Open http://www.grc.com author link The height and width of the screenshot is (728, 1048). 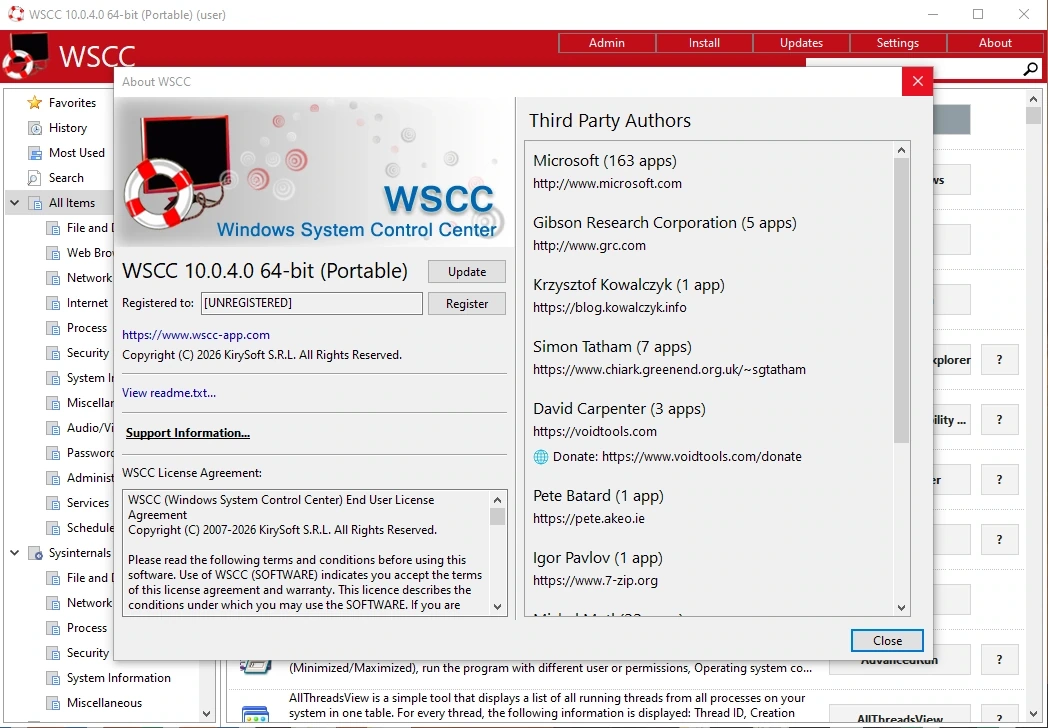589,246
